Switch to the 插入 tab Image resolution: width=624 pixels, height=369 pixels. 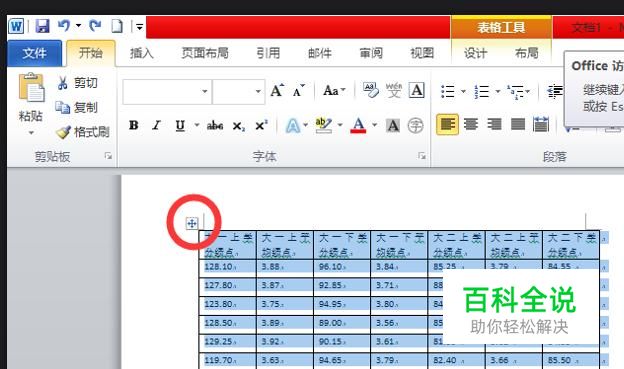pos(142,53)
